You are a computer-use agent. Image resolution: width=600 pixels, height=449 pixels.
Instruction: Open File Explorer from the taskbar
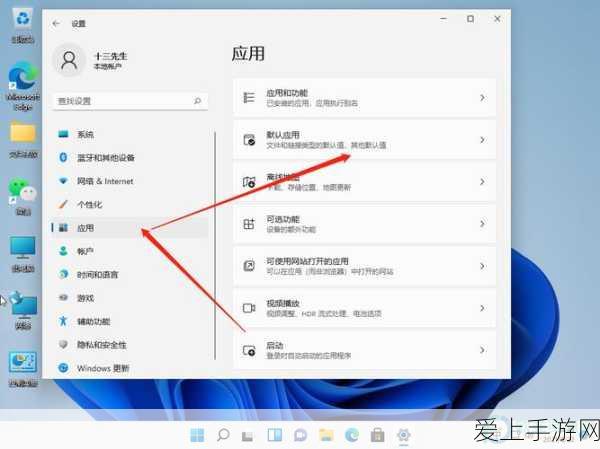326,435
